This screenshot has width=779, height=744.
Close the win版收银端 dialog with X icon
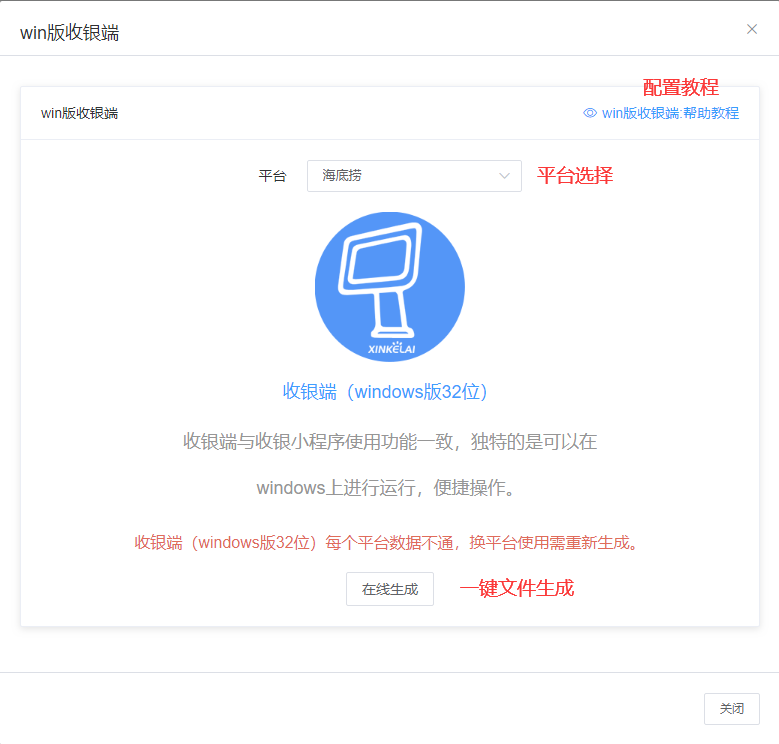[x=752, y=29]
